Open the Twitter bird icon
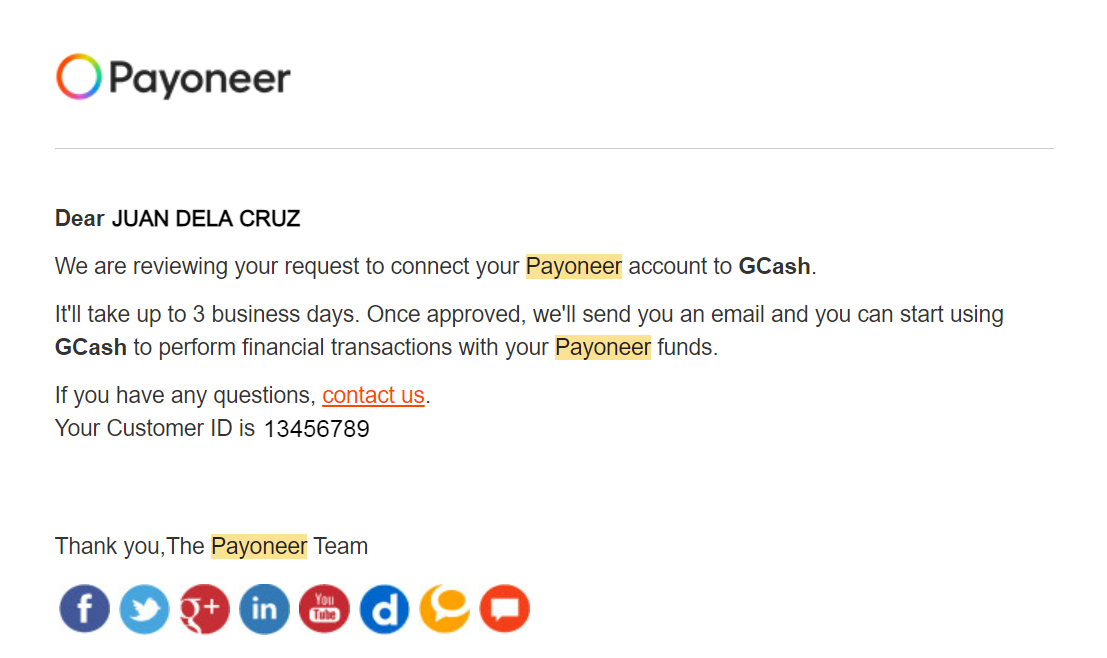This screenshot has width=1107, height=658. click(x=145, y=609)
